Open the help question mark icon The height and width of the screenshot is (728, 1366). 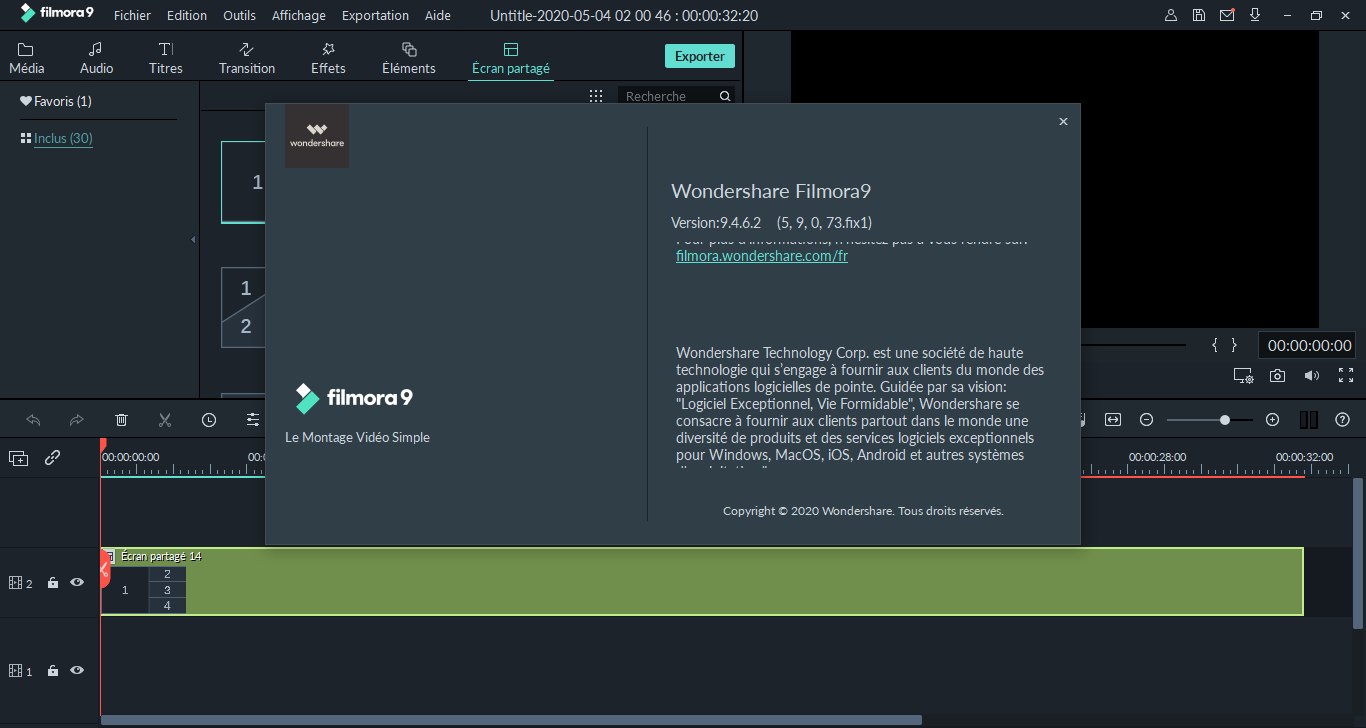(x=1343, y=420)
